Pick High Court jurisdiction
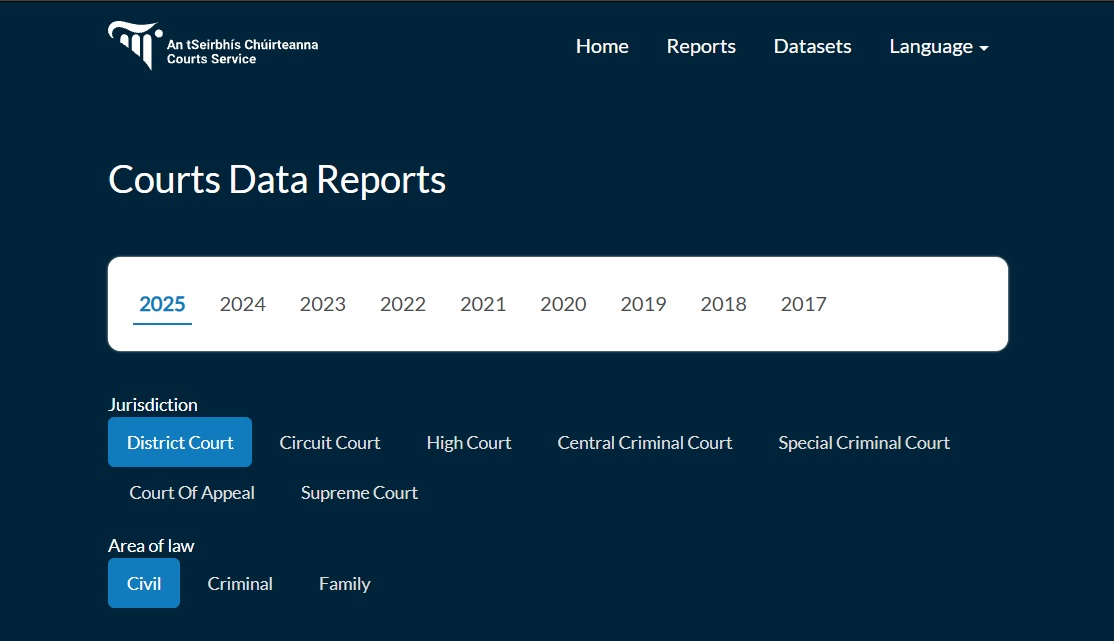This screenshot has width=1114, height=641. tap(469, 442)
